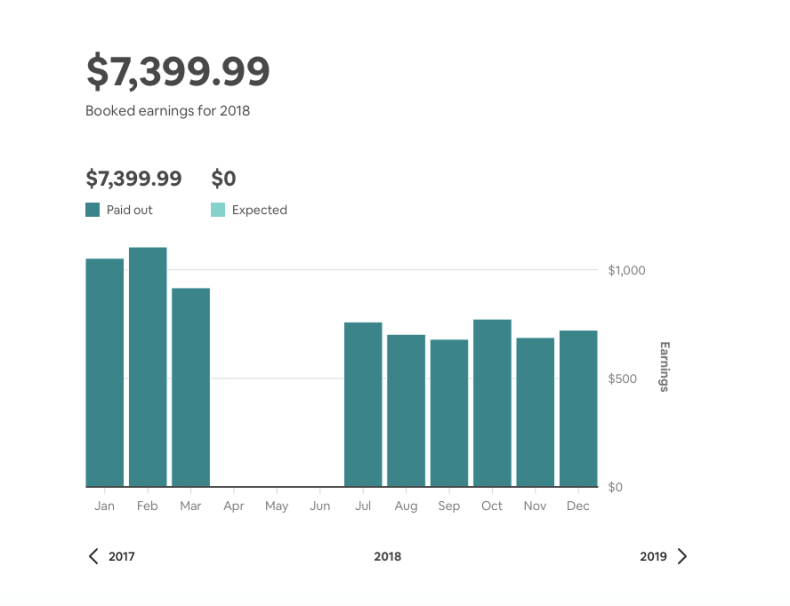This screenshot has height=606, width=790.
Task: Select the March earnings bar
Action: pyautogui.click(x=191, y=387)
